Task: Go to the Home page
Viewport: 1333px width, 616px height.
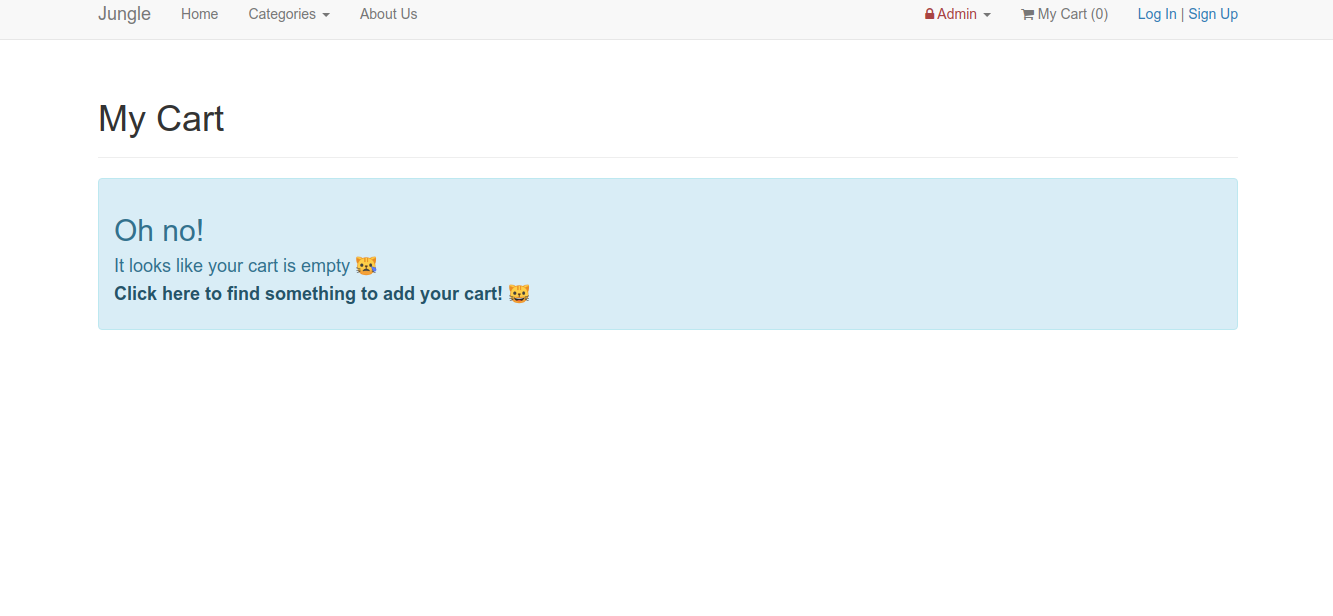Action: coord(200,14)
